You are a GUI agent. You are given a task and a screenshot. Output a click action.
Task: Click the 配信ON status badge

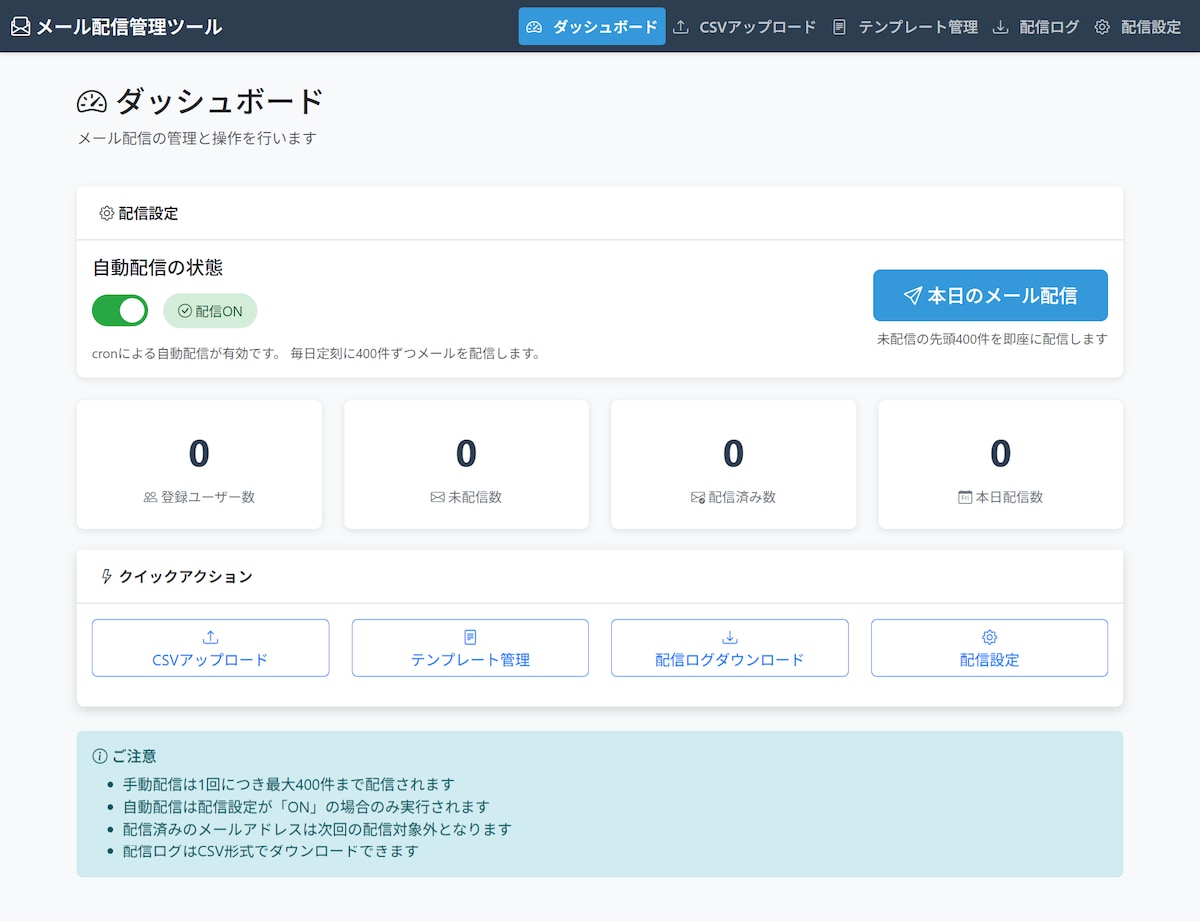coord(210,311)
